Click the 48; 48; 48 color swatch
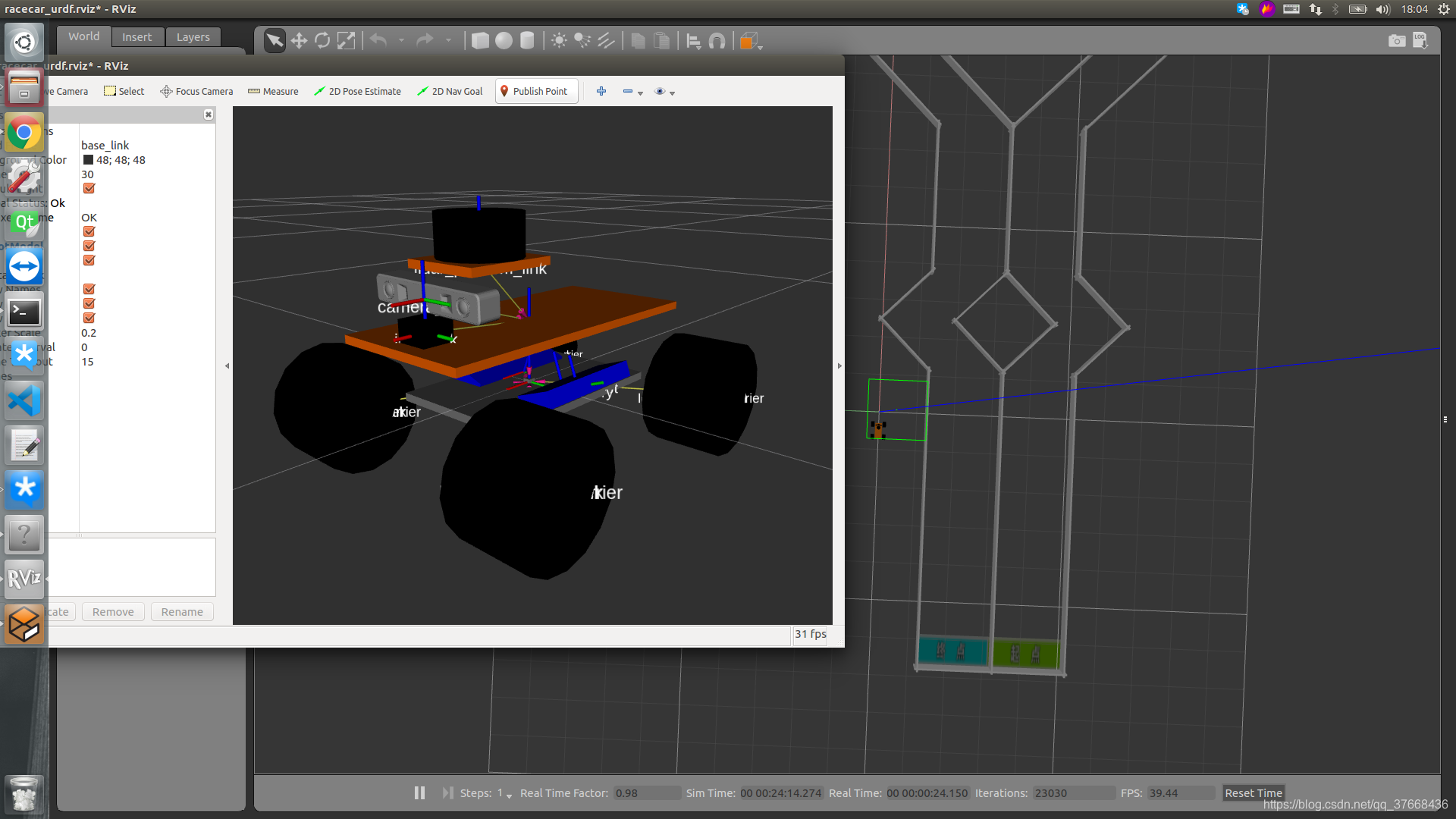Screen dimensions: 1456x819 coord(88,160)
